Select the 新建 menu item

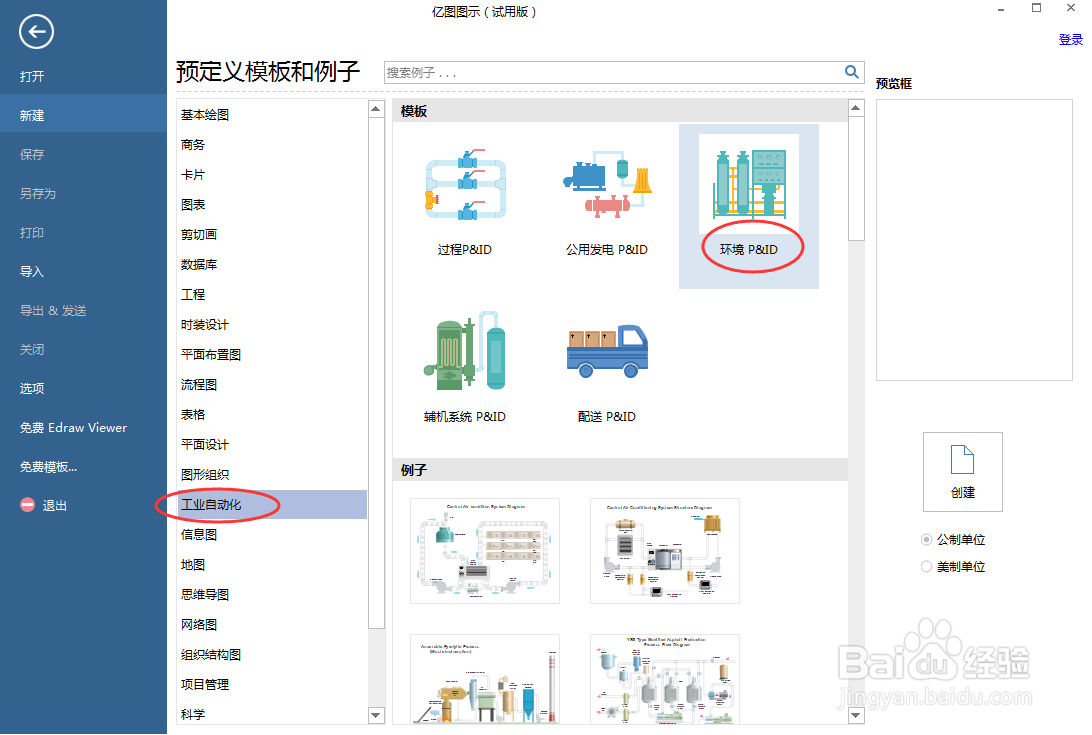tap(84, 115)
